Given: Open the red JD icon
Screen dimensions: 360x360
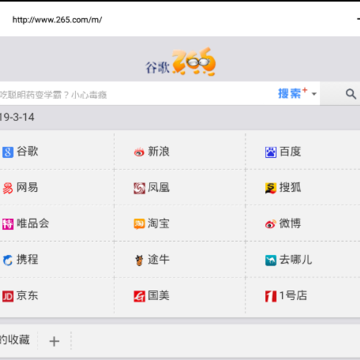Looking at the screenshot, I should 8,296.
